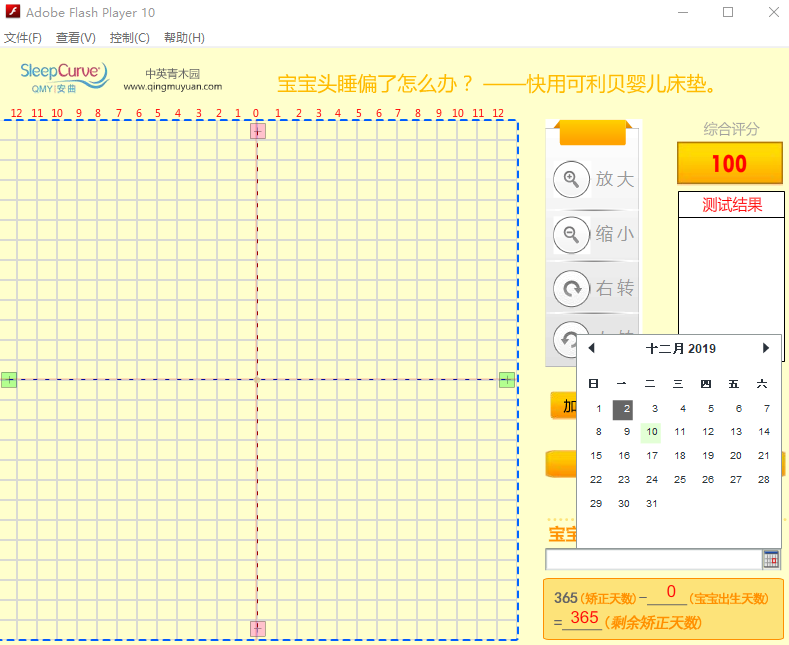789x645 pixels.
Task: Select December 30 in calendar
Action: pyautogui.click(x=624, y=504)
